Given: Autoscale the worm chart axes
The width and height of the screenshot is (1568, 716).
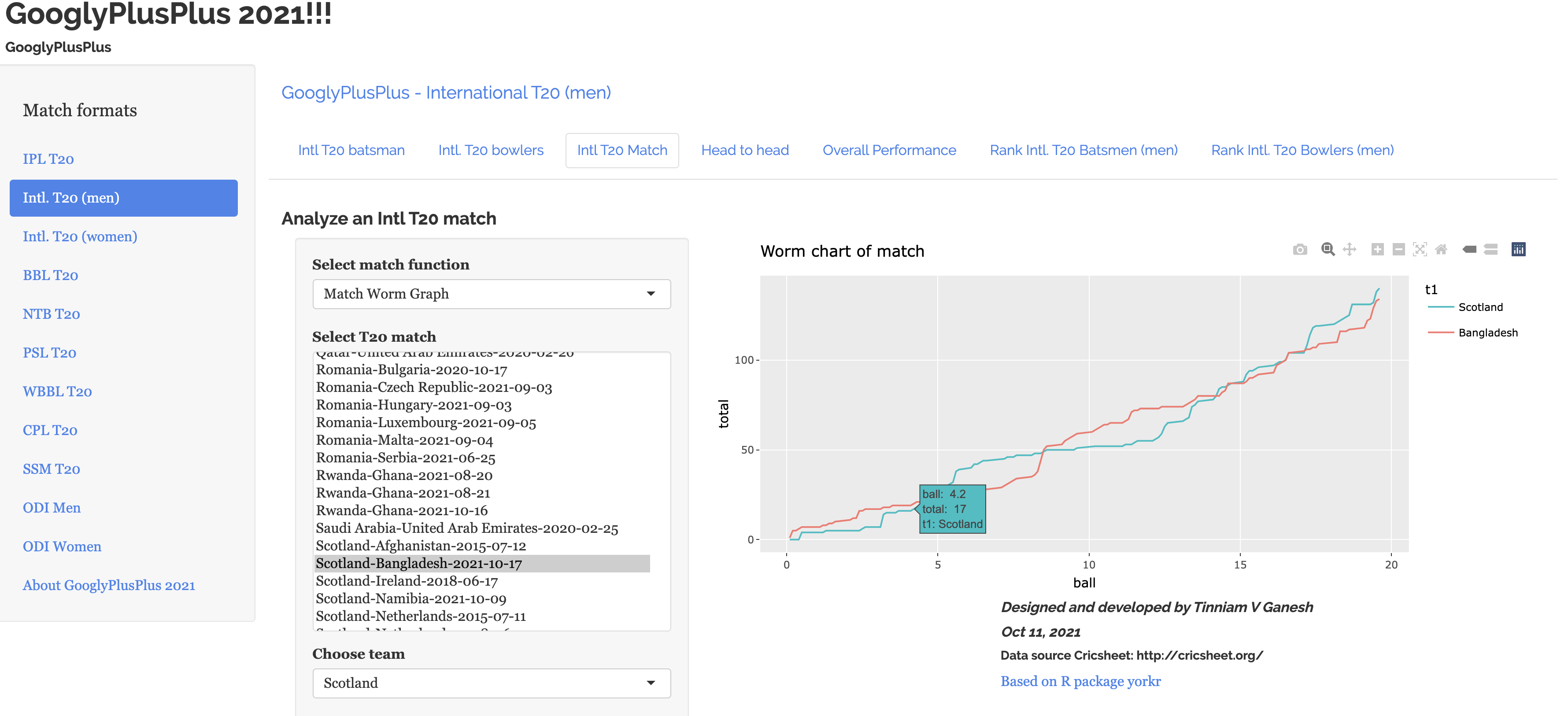Looking at the screenshot, I should point(1420,249).
